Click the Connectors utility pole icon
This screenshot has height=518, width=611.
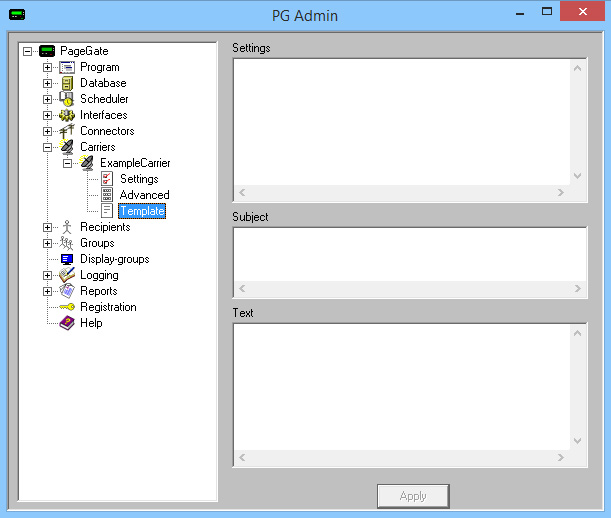[67, 131]
